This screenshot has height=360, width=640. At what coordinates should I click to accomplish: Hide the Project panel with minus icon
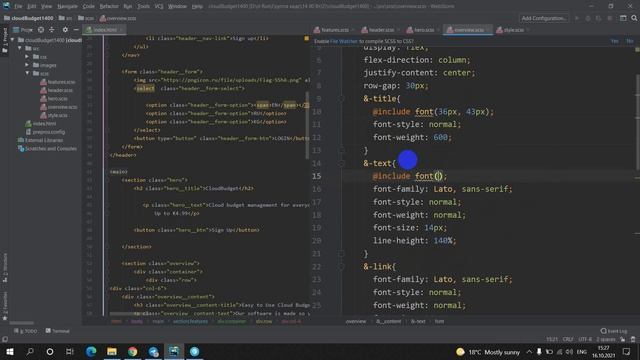pyautogui.click(x=76, y=30)
